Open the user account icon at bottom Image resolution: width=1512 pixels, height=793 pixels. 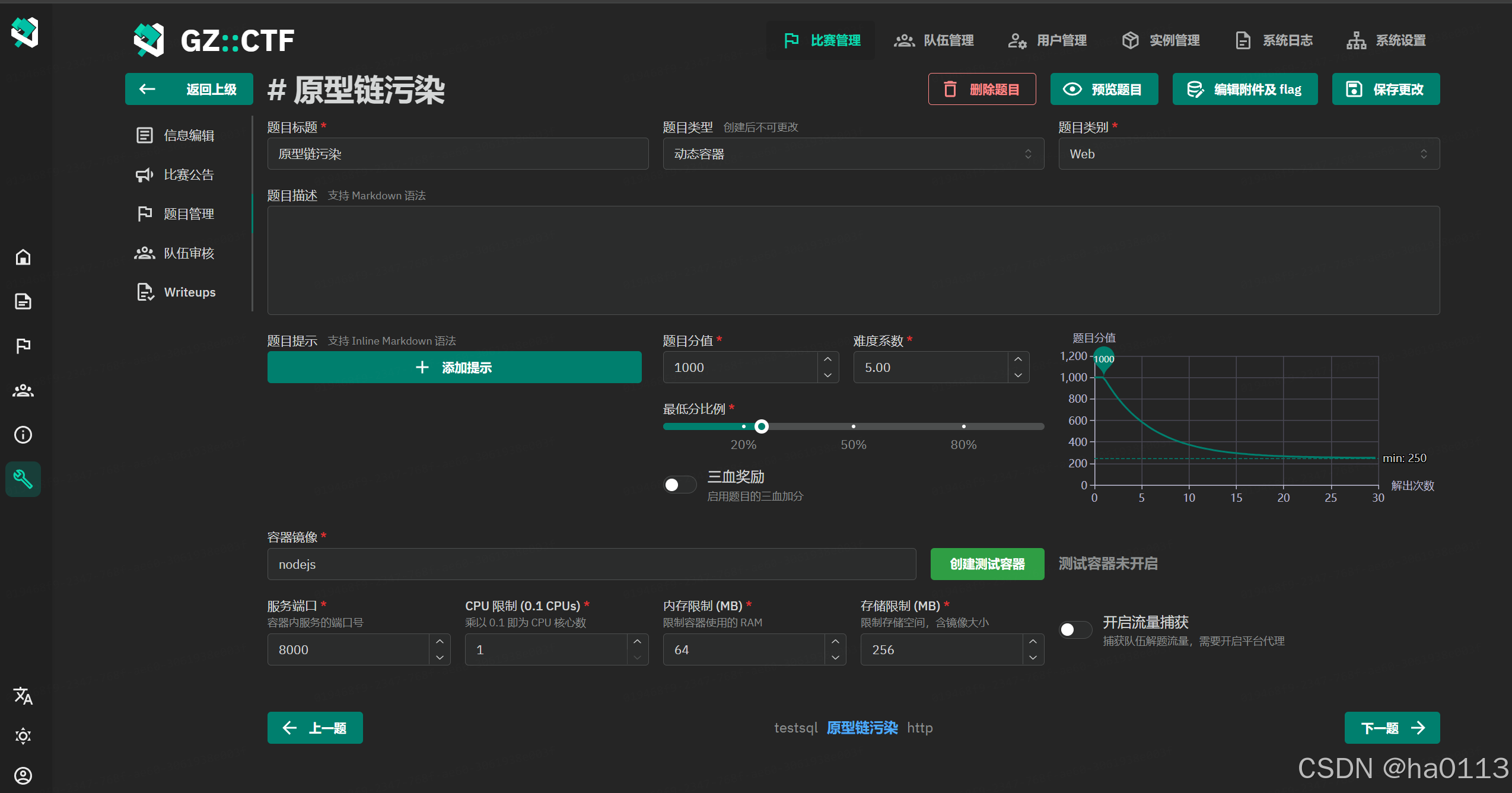23,776
